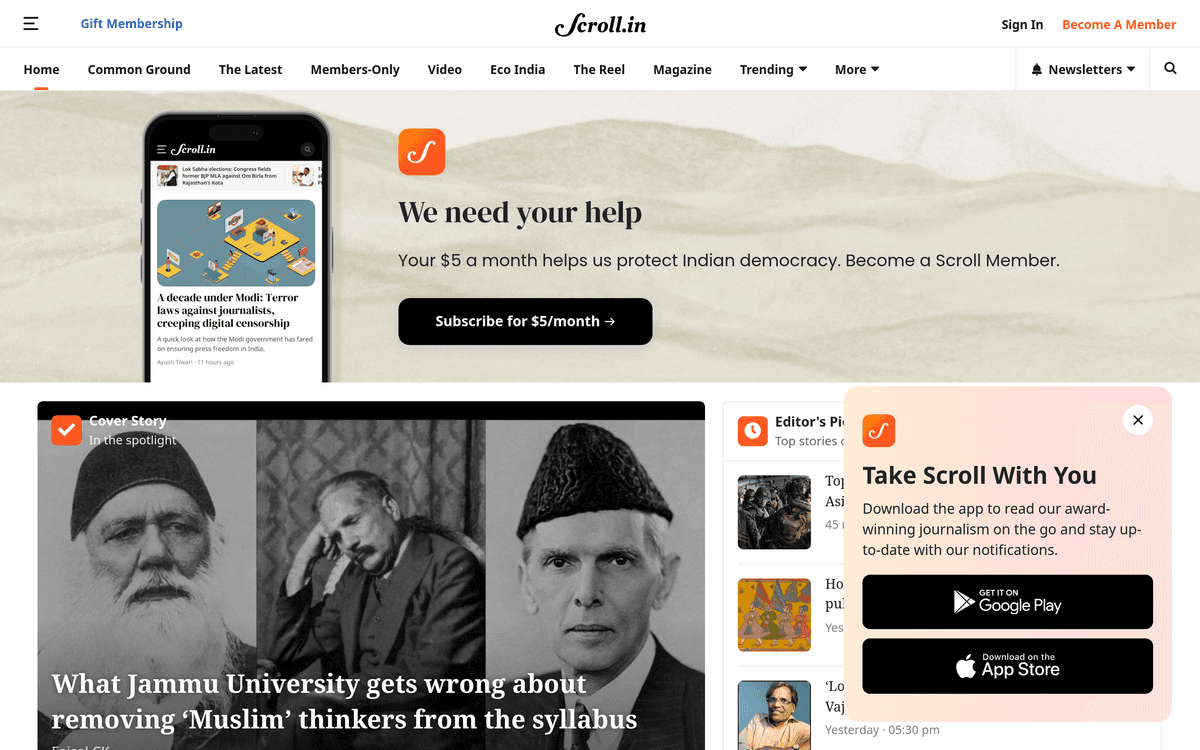Screen dimensions: 1200x750
Task: Click the Get it on Google Play button
Action: (1008, 602)
